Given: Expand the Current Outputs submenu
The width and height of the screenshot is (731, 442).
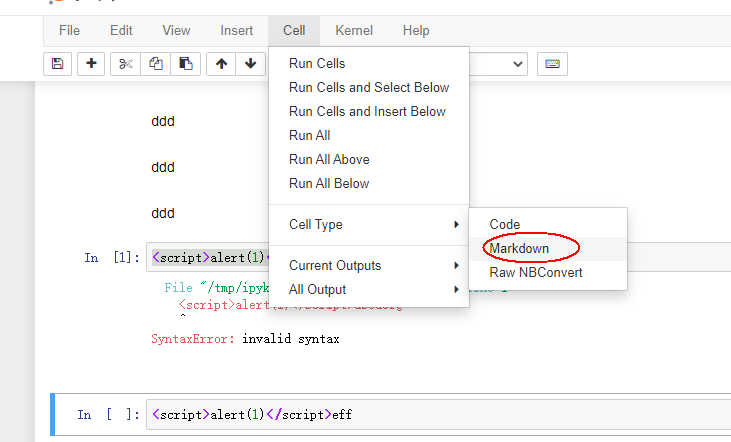Looking at the screenshot, I should click(x=369, y=266).
